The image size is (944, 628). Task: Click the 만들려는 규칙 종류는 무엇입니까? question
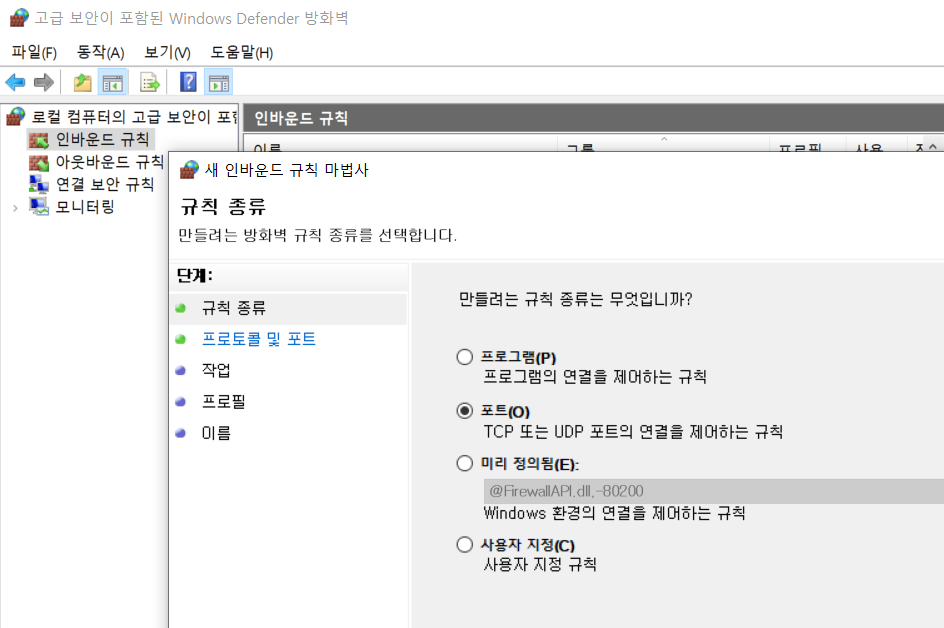(x=576, y=299)
